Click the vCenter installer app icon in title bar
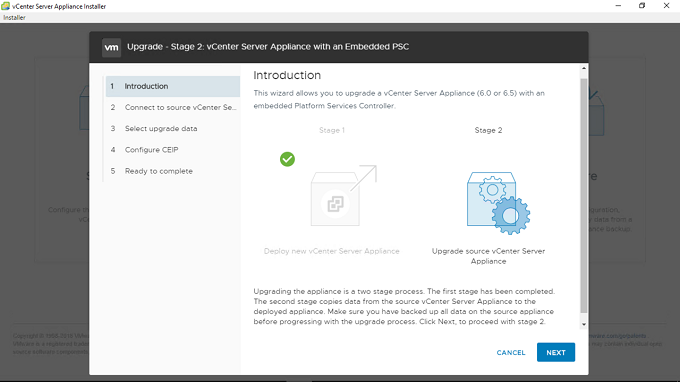The image size is (680, 382). point(5,6)
